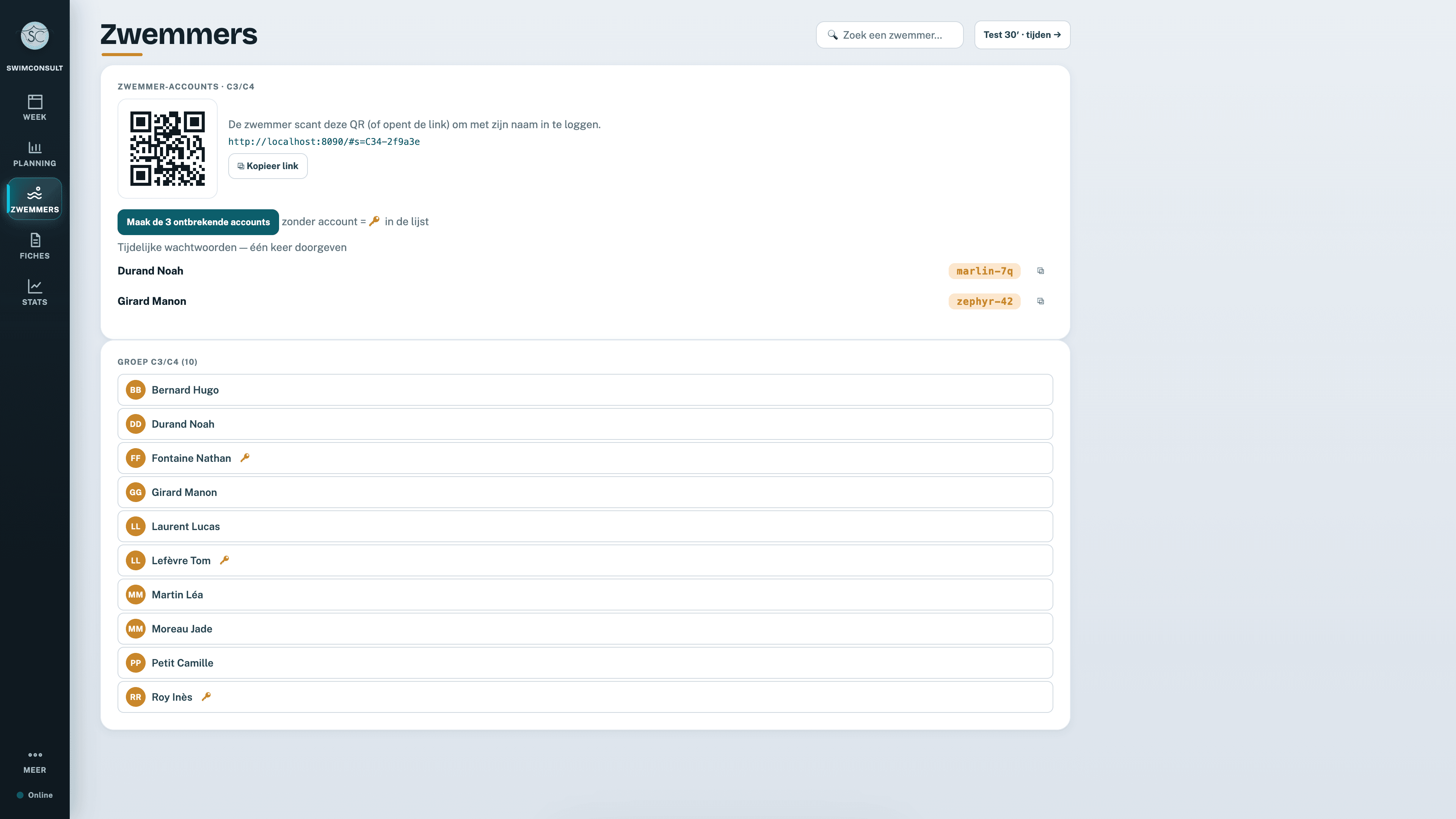Click the SwimConsult logo
1456x819 pixels.
click(35, 36)
